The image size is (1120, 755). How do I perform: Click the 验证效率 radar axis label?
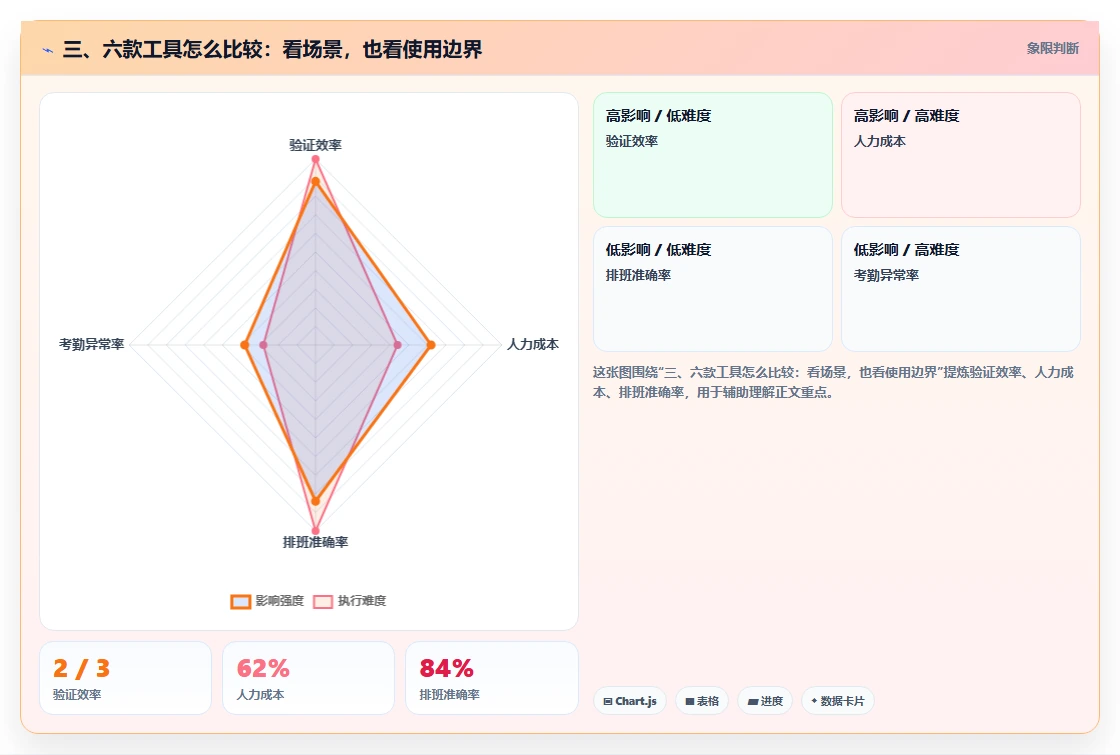(315, 145)
